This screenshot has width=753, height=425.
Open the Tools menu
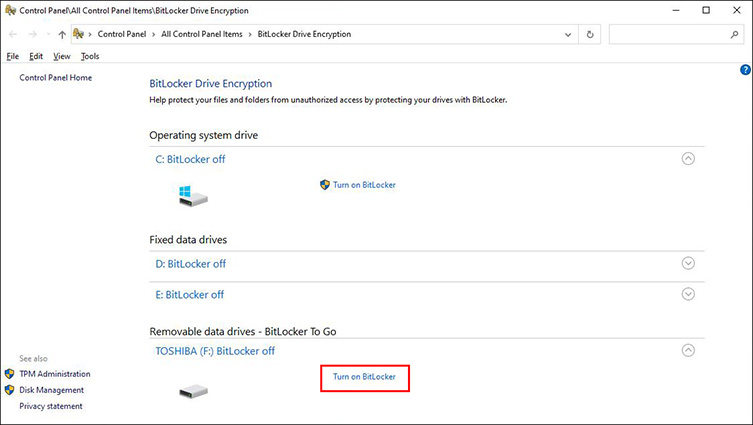pyautogui.click(x=90, y=56)
